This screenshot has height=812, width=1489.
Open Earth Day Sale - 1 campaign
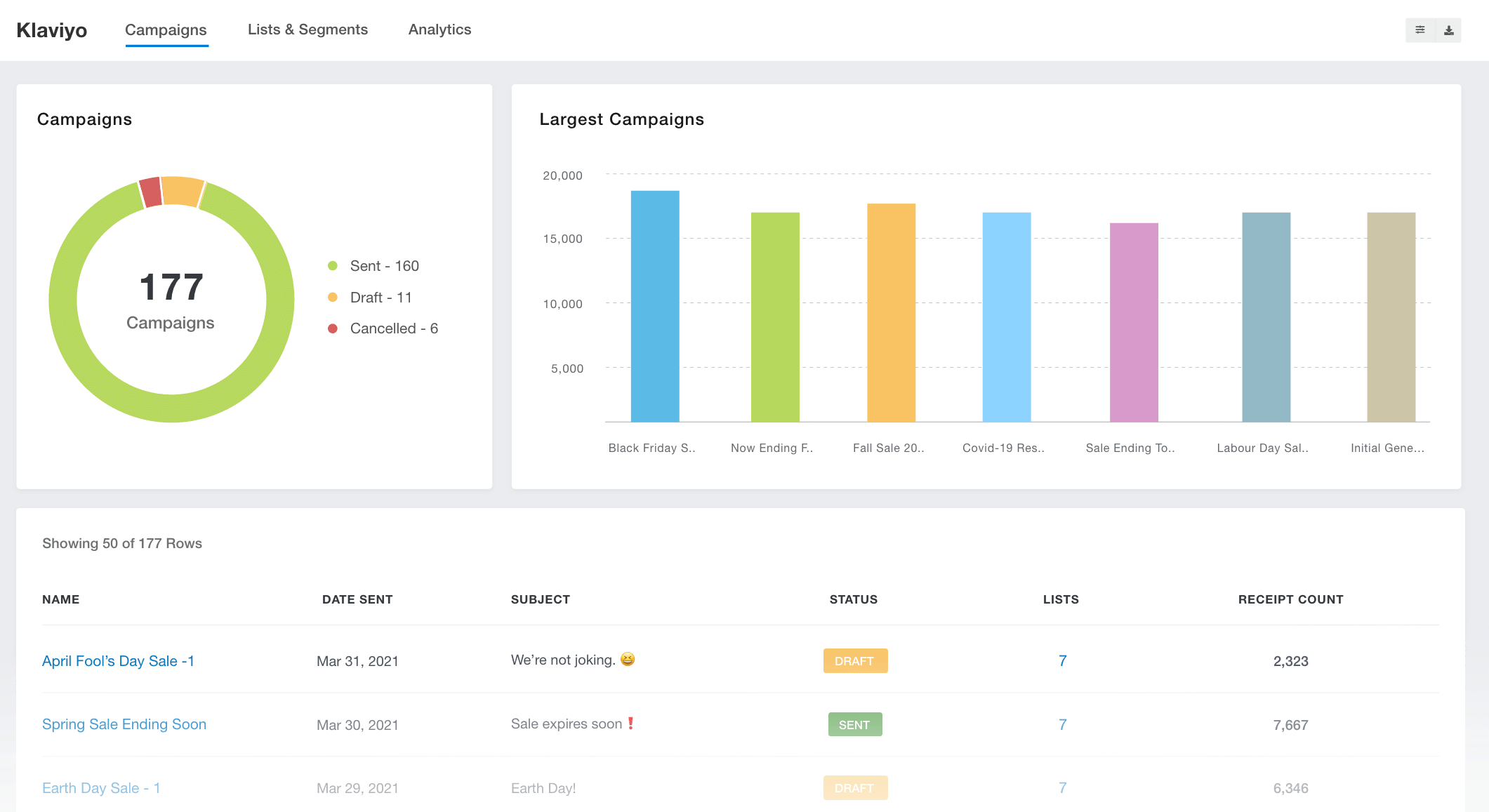pos(101,788)
